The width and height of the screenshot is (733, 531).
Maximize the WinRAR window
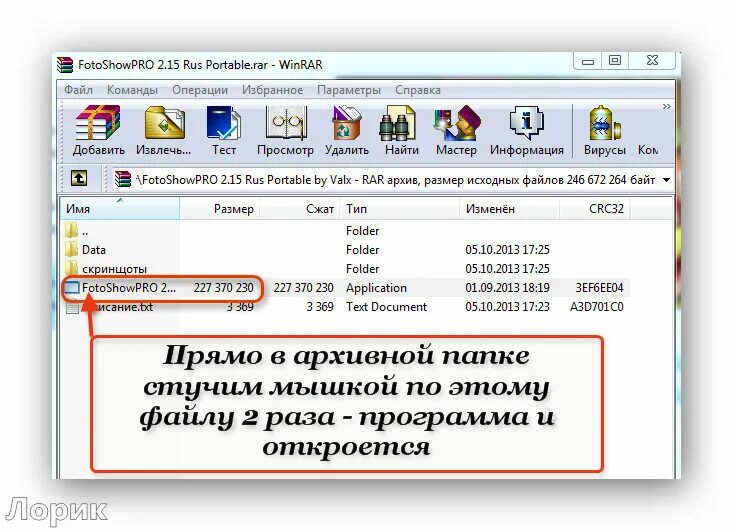point(615,60)
